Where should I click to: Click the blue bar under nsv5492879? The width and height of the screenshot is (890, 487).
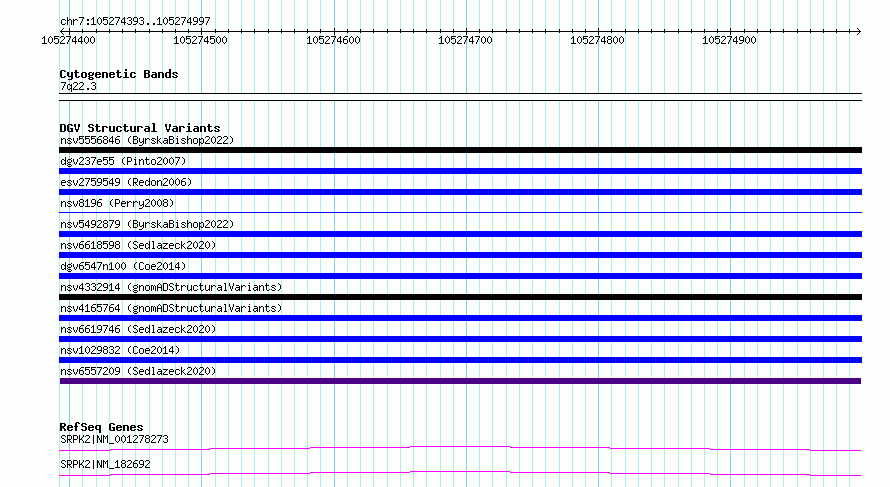point(460,234)
